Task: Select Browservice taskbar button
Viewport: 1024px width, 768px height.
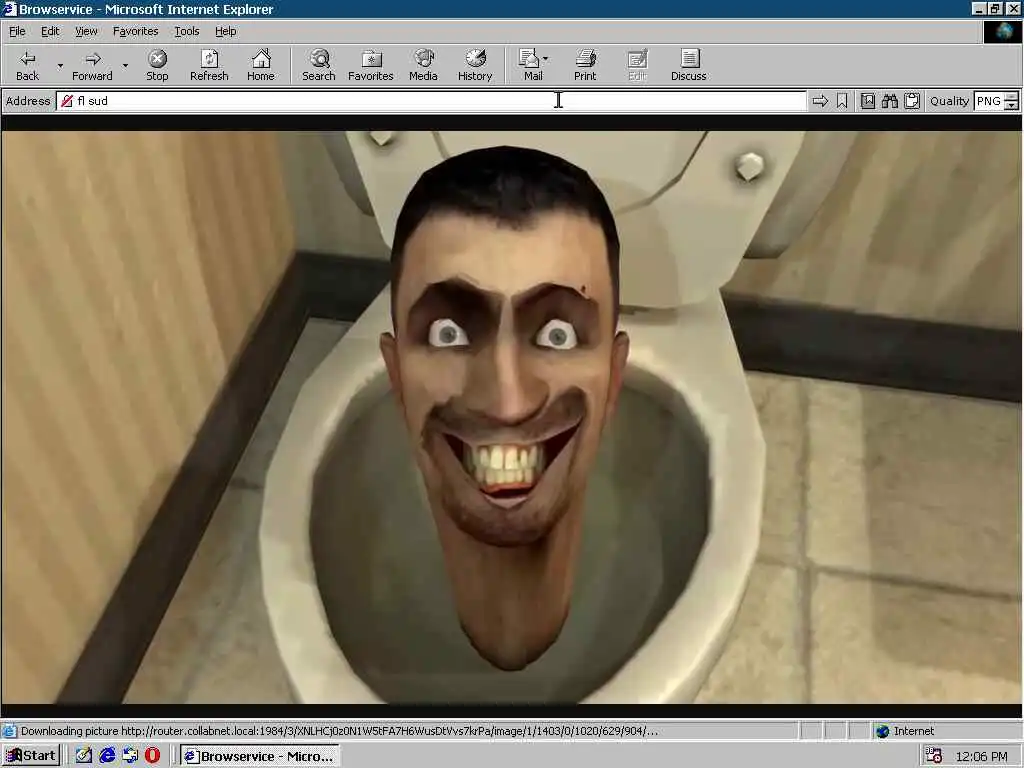Action: 259,756
